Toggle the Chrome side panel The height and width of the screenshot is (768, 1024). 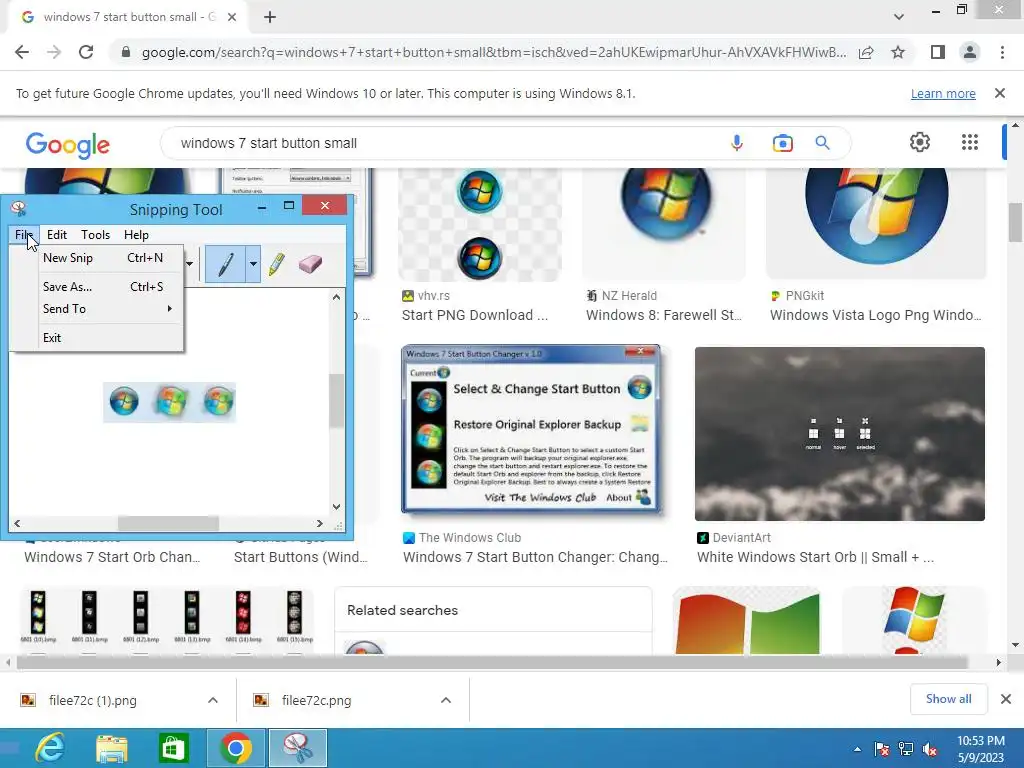(938, 52)
